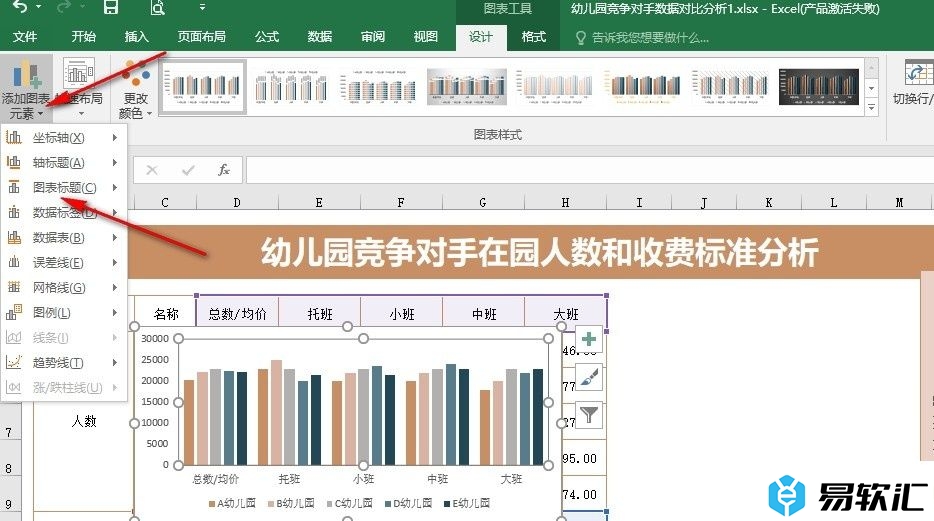
Task: Select column C header
Action: [165, 202]
